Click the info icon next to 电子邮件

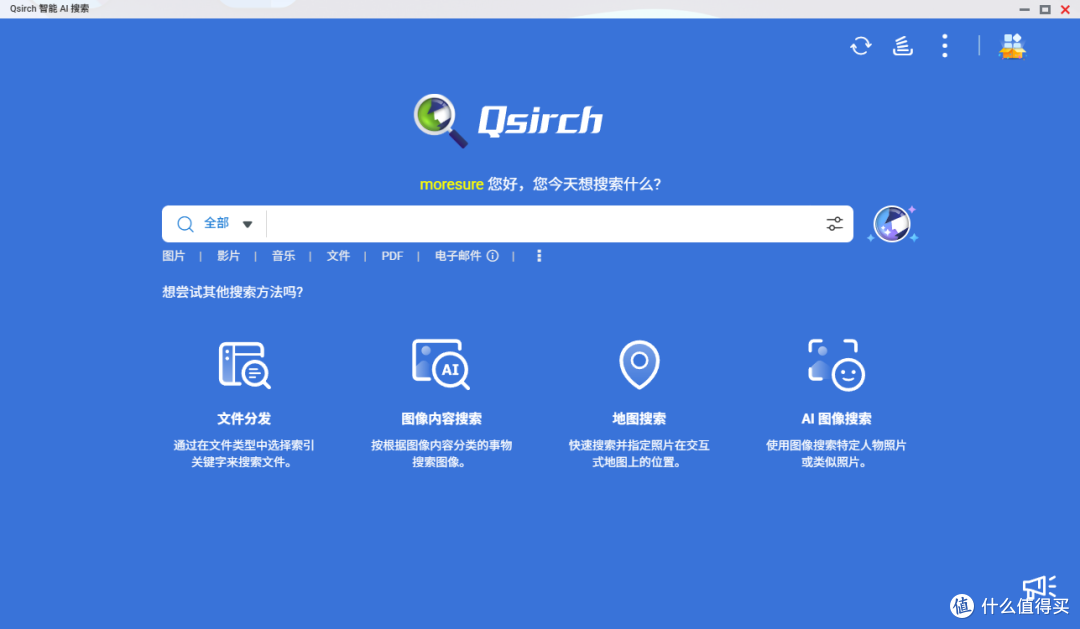tap(492, 256)
